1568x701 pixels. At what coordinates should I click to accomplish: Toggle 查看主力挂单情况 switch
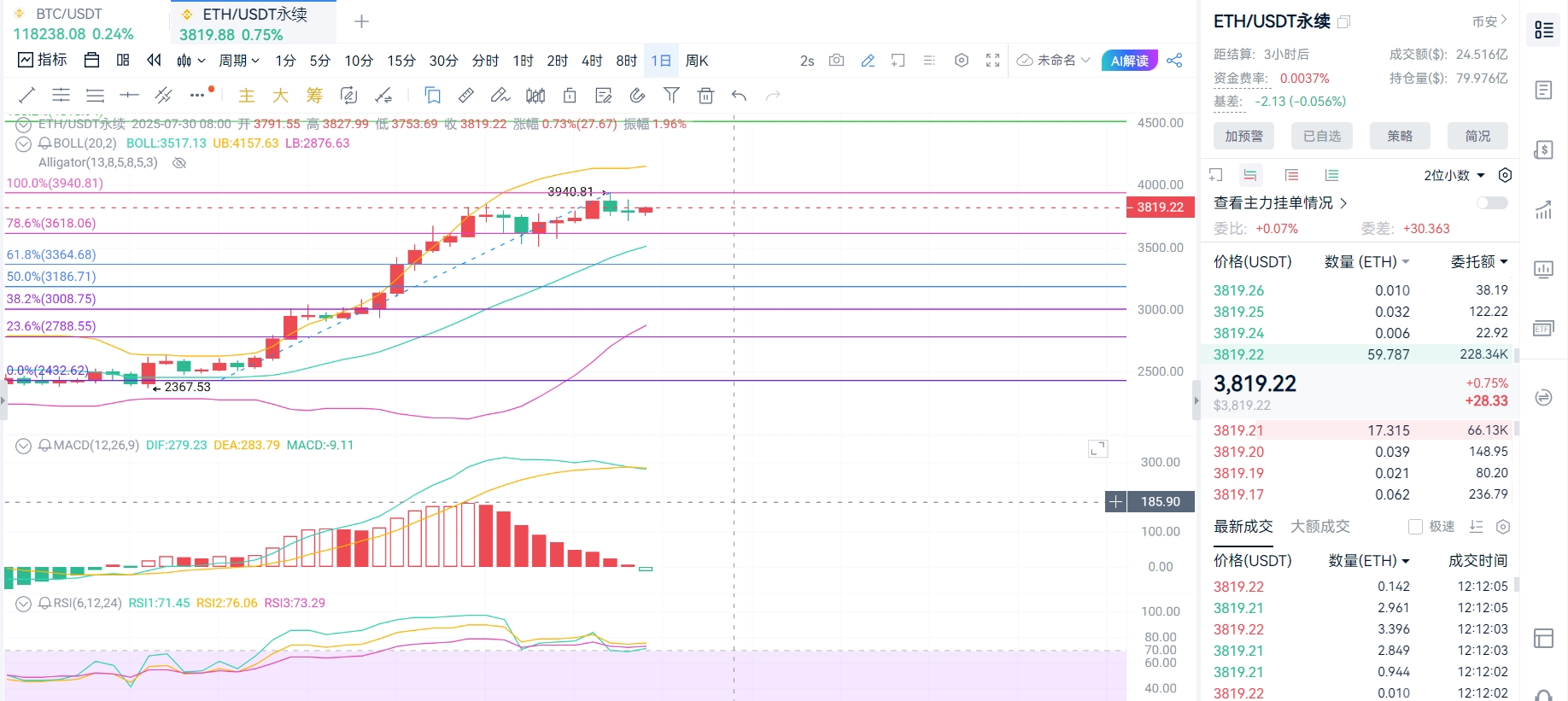pyautogui.click(x=1492, y=202)
